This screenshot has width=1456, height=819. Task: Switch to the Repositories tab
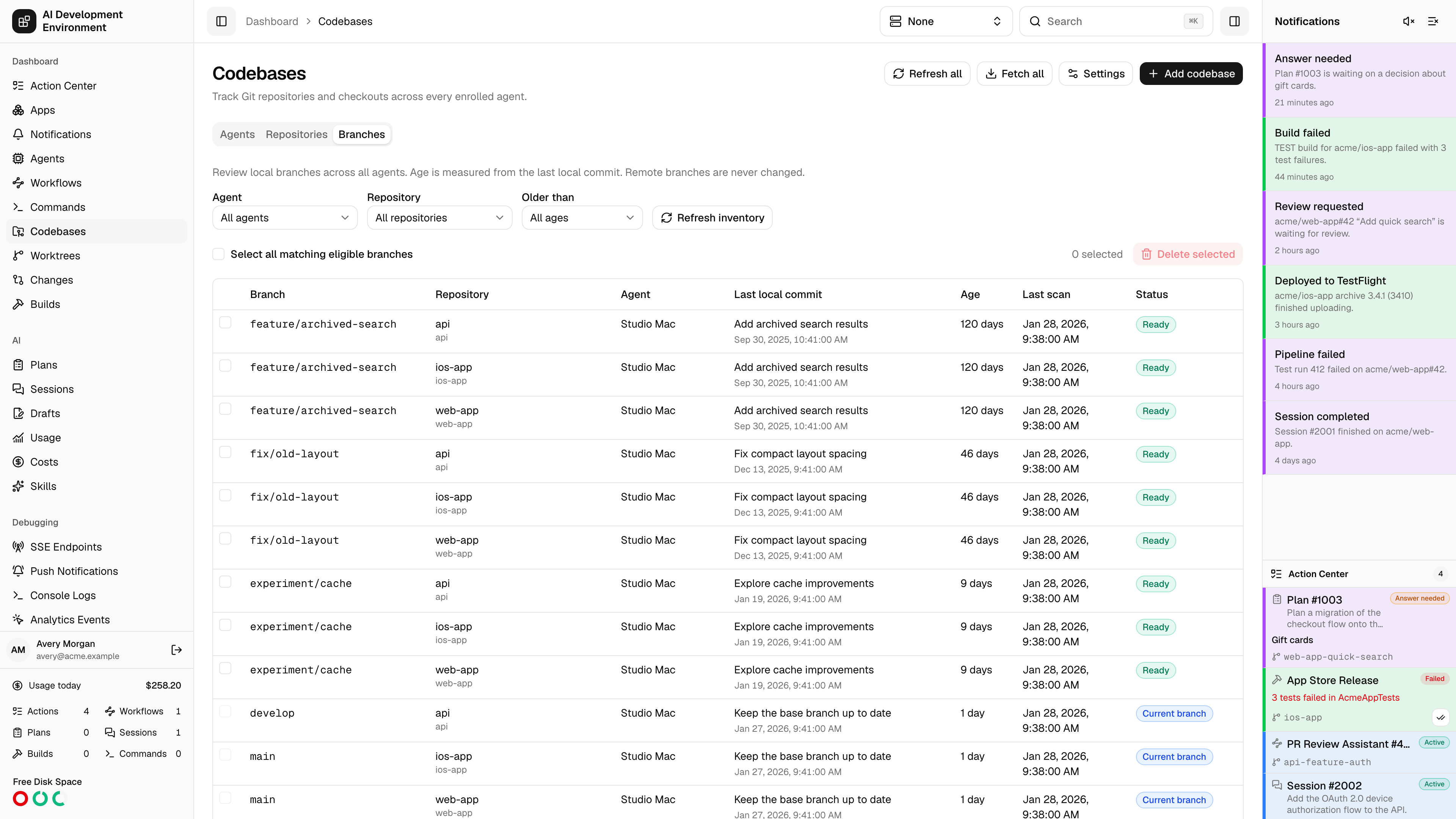(296, 135)
